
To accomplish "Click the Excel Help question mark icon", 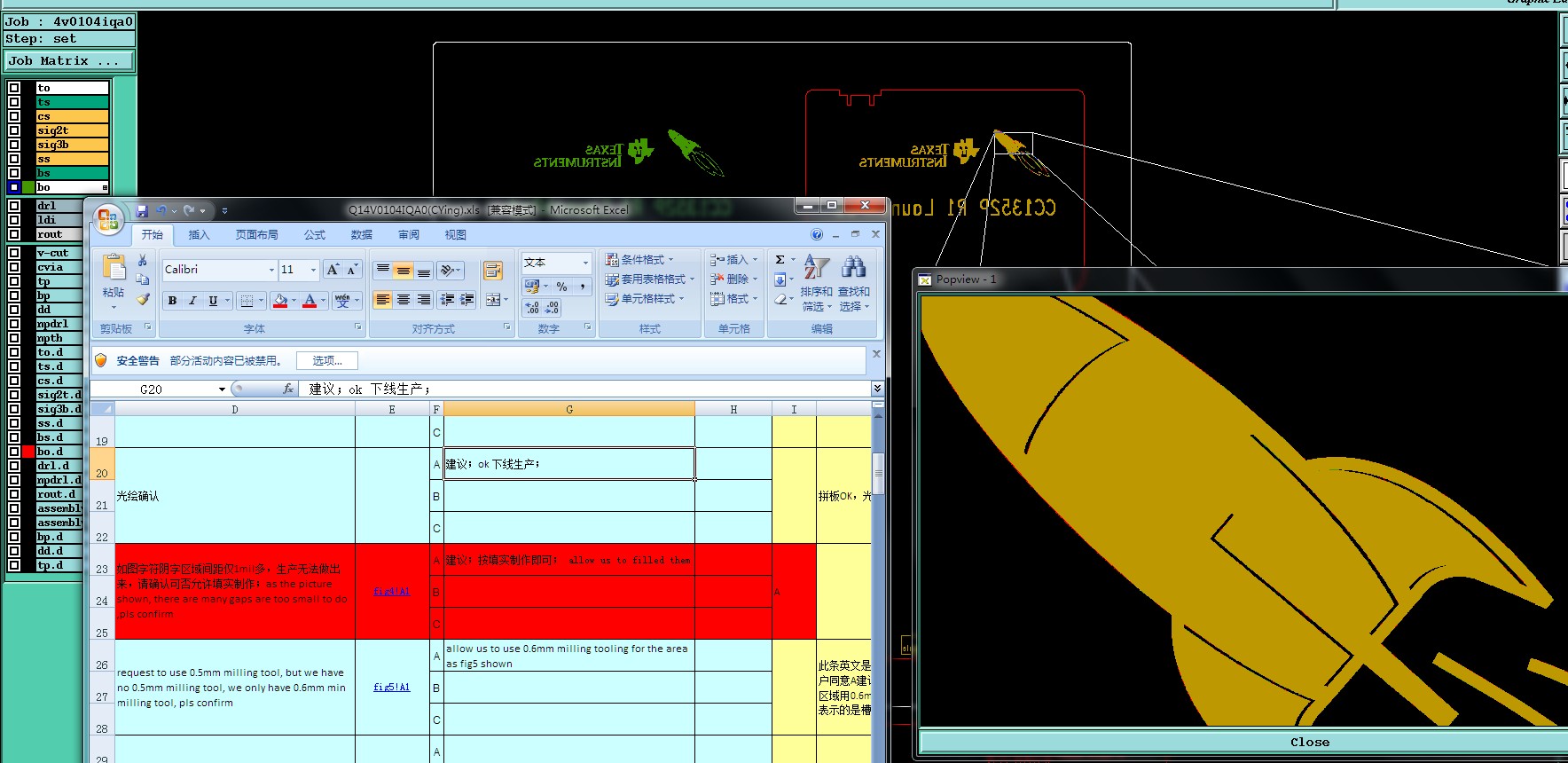I will pyautogui.click(x=817, y=234).
